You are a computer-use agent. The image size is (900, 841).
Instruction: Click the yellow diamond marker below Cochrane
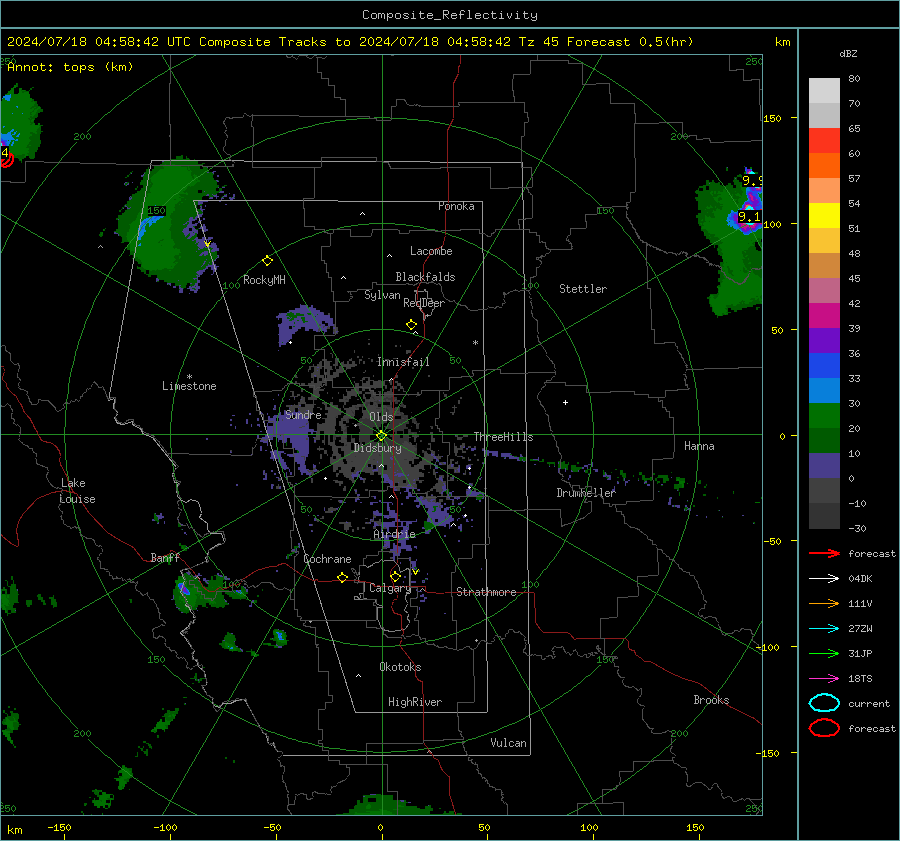(342, 577)
